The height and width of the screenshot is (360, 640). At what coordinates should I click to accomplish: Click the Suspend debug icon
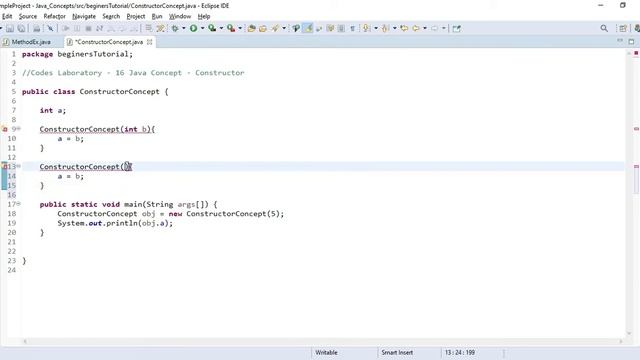[x=77, y=28]
